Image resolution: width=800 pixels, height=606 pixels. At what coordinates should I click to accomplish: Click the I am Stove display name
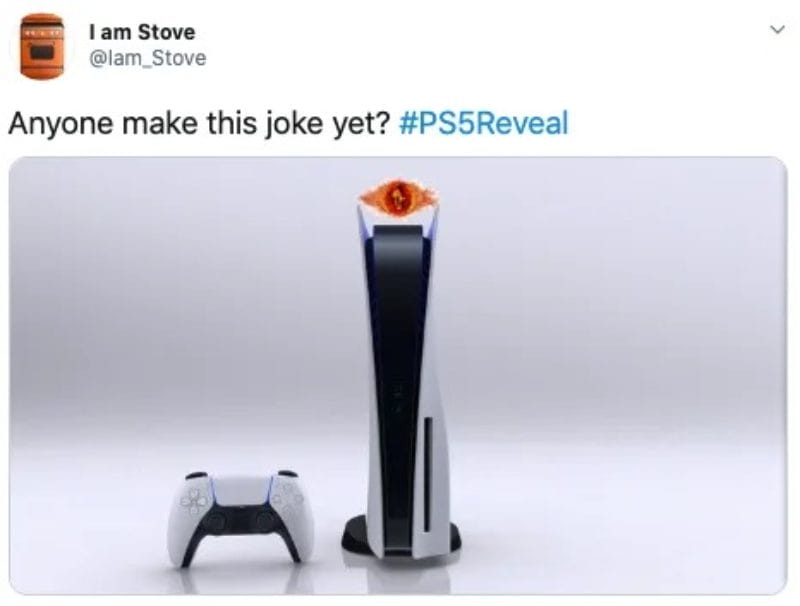142,33
